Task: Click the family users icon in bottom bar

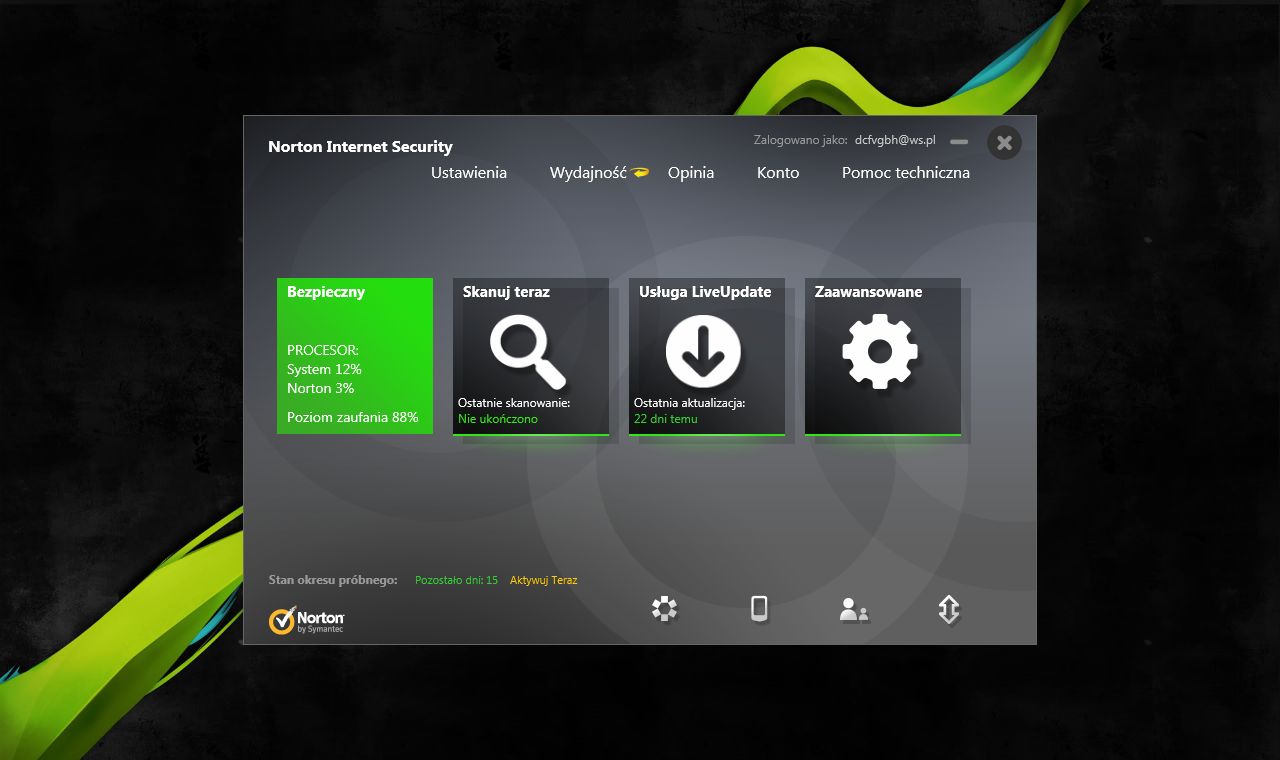Action: (x=854, y=610)
